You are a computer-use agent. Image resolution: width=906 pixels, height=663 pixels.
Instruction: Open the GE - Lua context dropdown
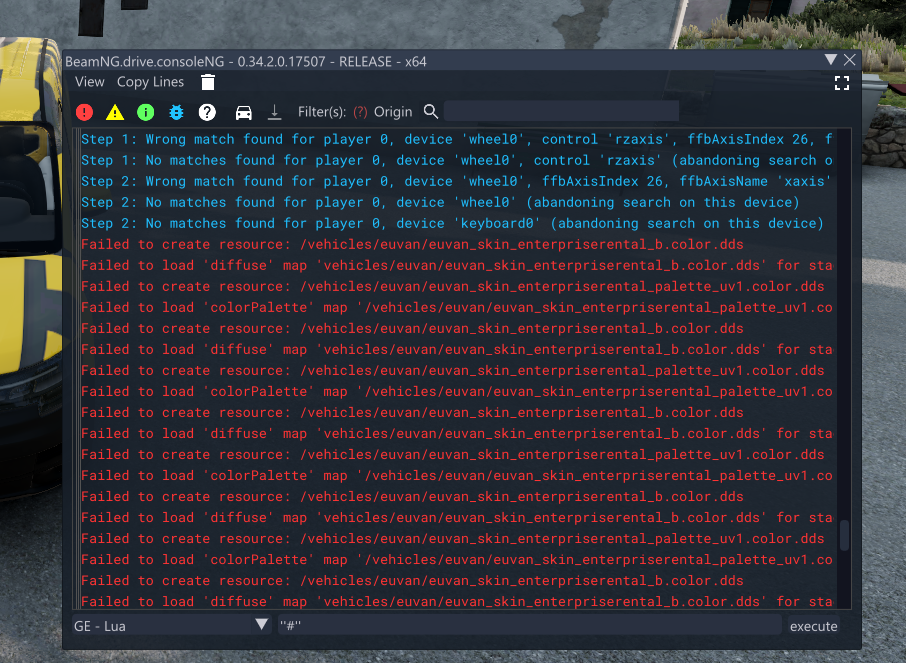click(172, 625)
